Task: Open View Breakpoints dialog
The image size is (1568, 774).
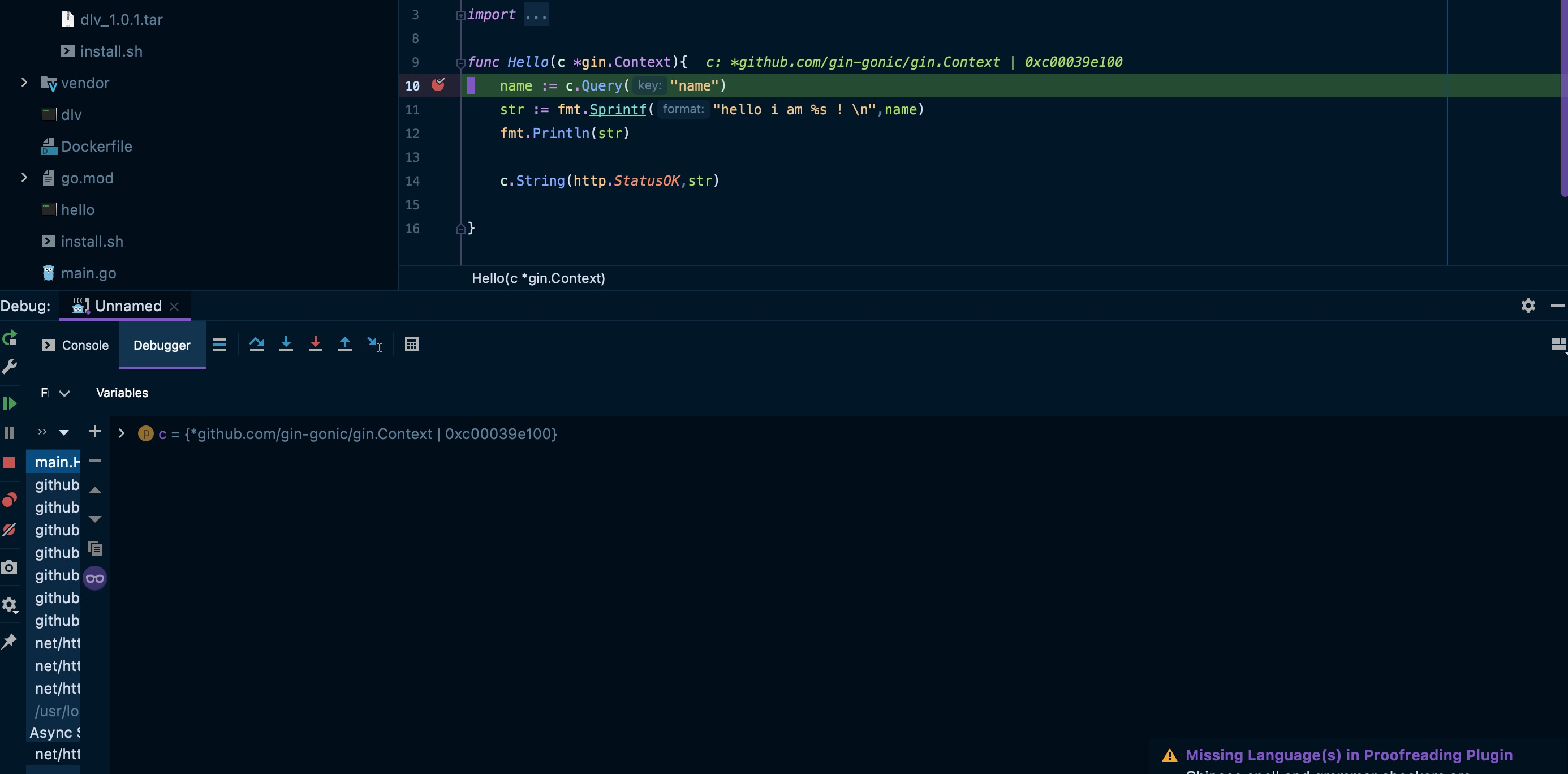Action: [9, 500]
